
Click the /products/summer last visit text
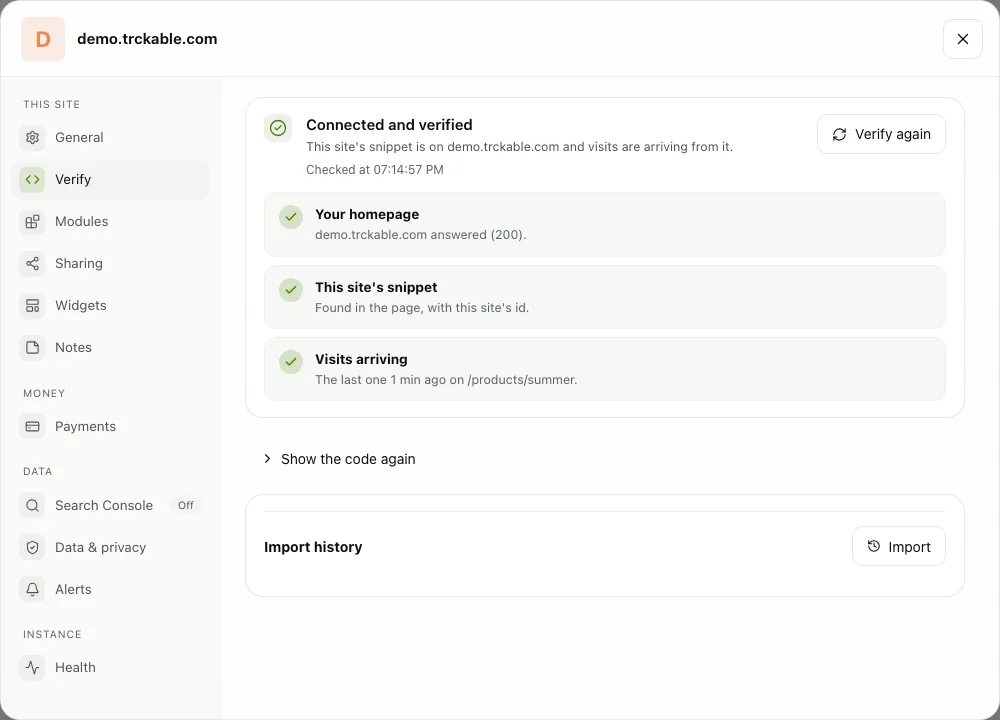click(x=446, y=379)
